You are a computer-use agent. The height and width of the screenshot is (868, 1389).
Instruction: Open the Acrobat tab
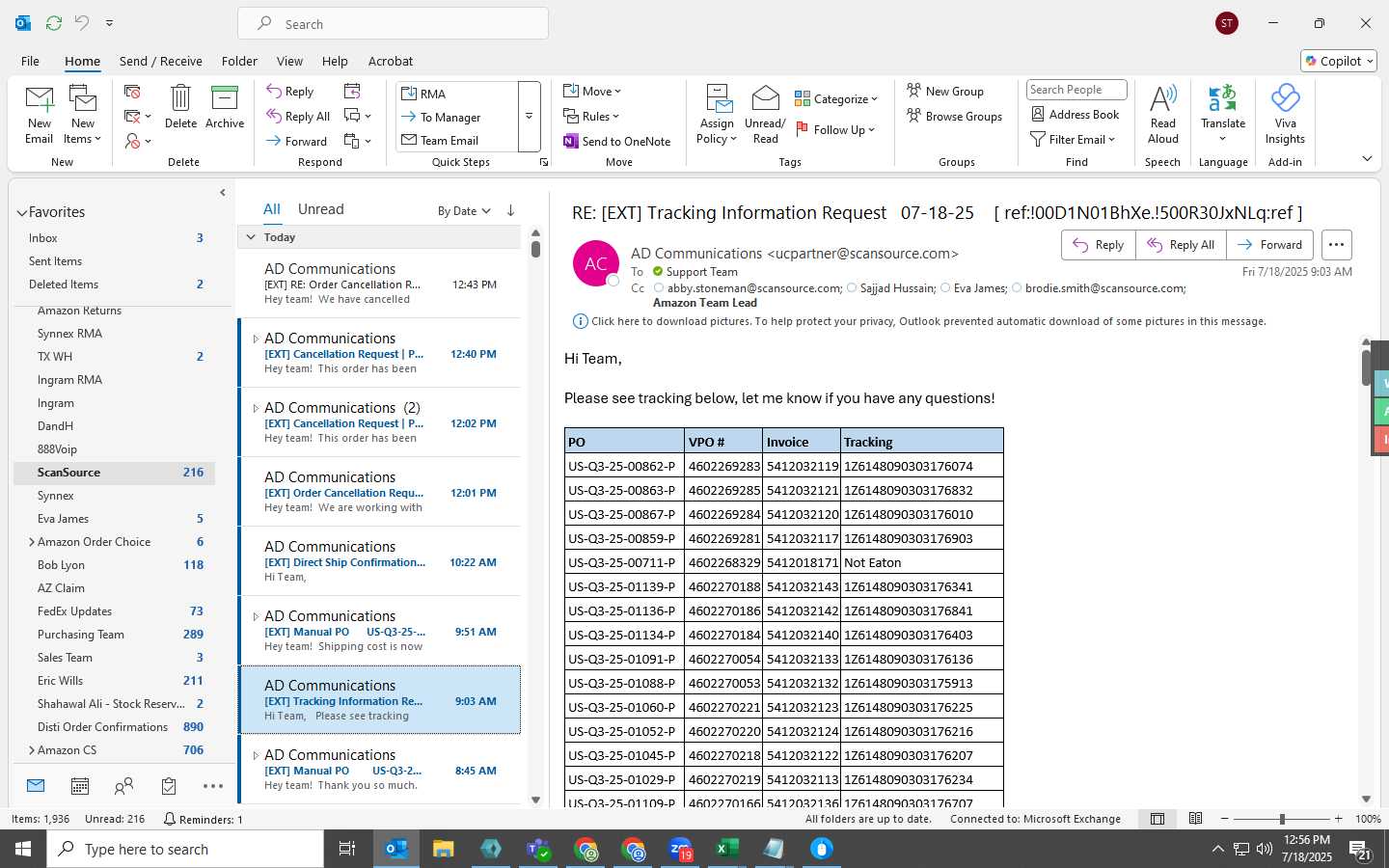(391, 61)
